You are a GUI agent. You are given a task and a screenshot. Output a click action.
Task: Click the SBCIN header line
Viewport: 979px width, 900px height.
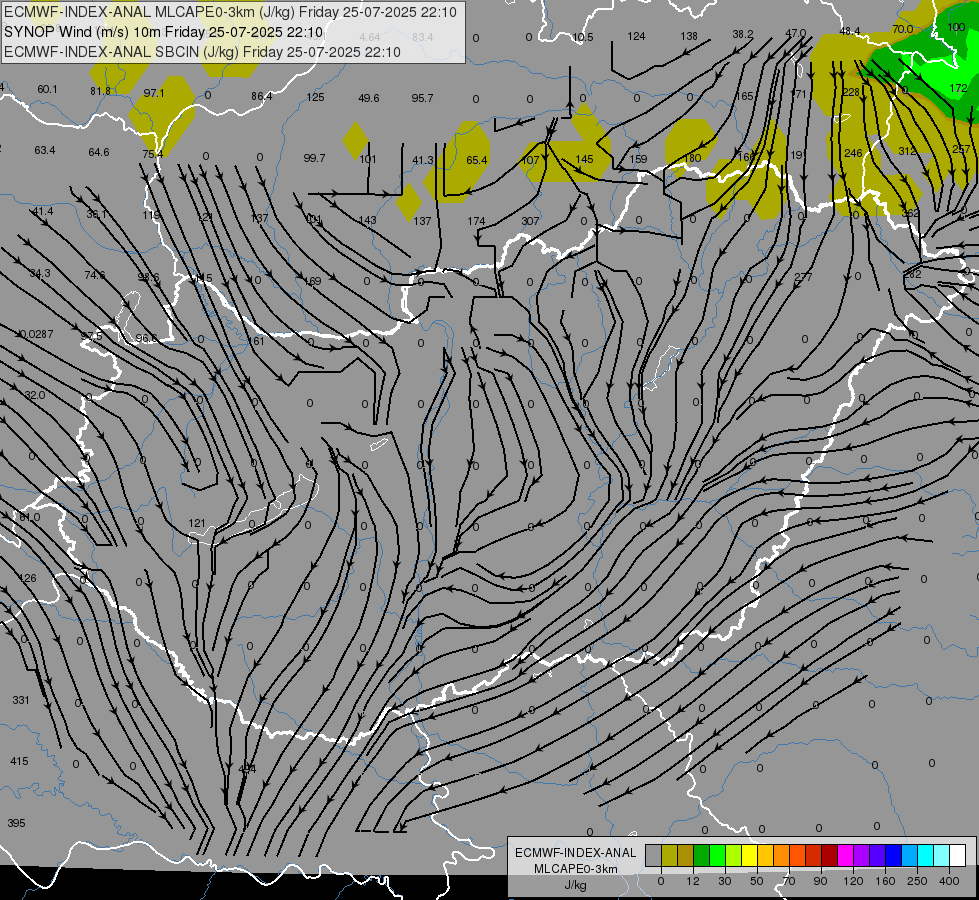pyautogui.click(x=202, y=52)
